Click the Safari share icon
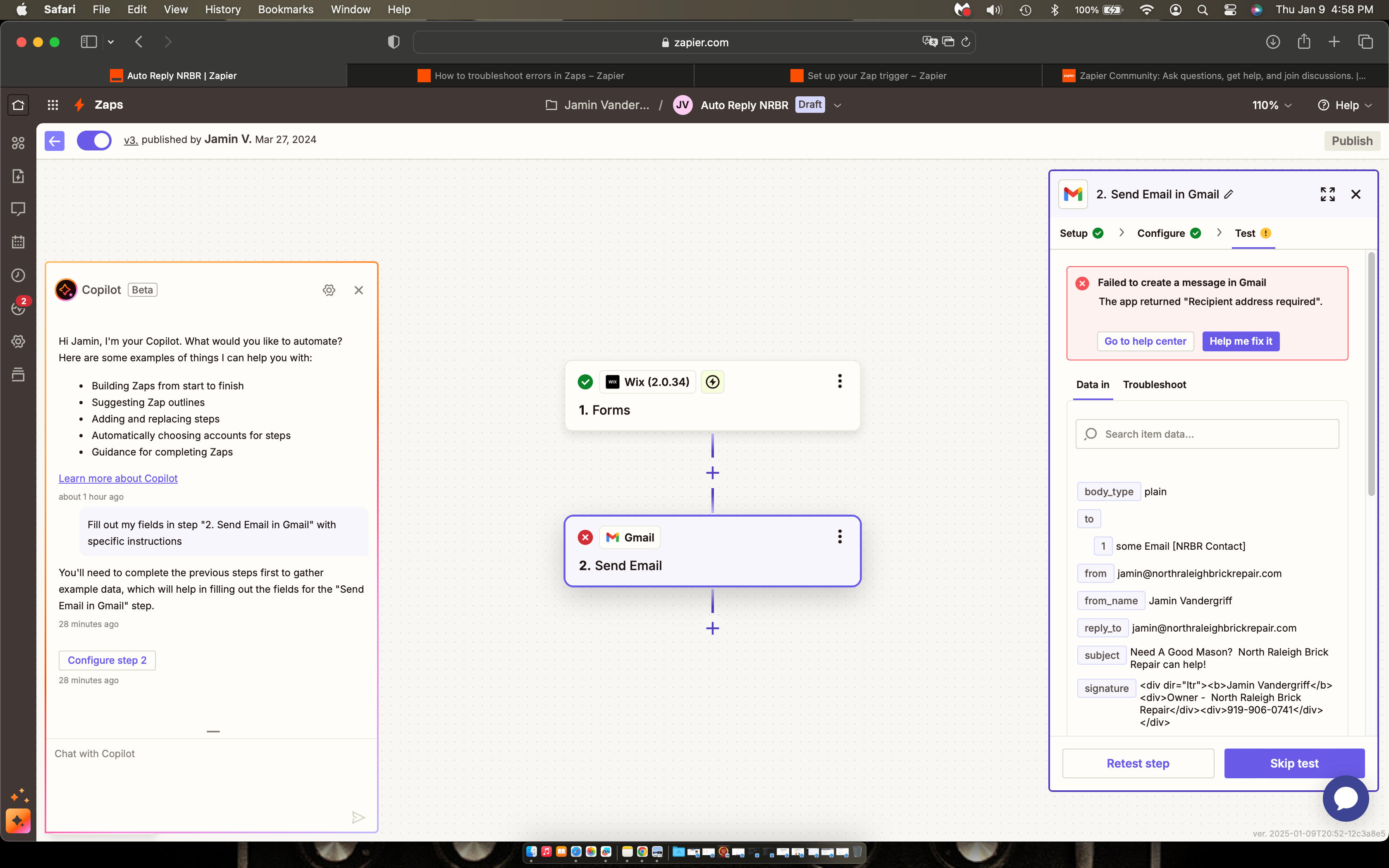 (x=1303, y=41)
